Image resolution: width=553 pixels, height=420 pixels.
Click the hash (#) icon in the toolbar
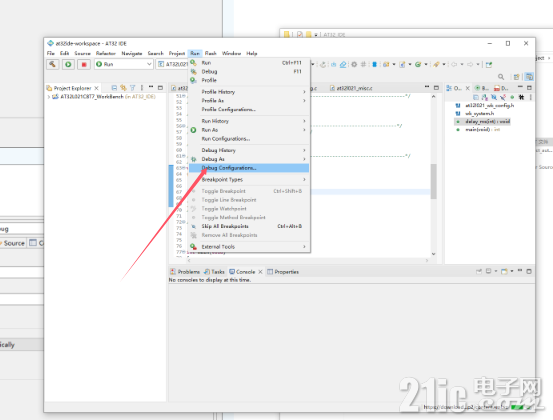(x=363, y=64)
